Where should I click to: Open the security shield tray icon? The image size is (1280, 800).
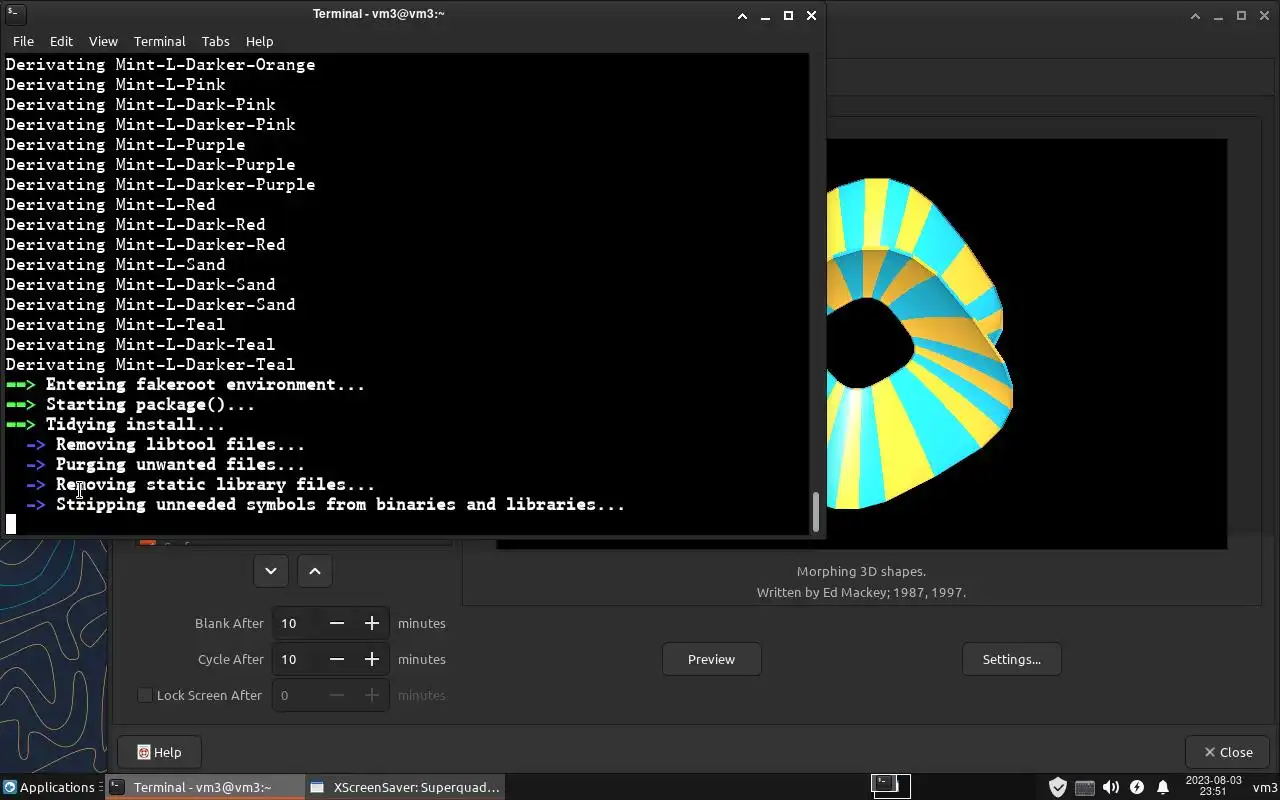pyautogui.click(x=1057, y=787)
